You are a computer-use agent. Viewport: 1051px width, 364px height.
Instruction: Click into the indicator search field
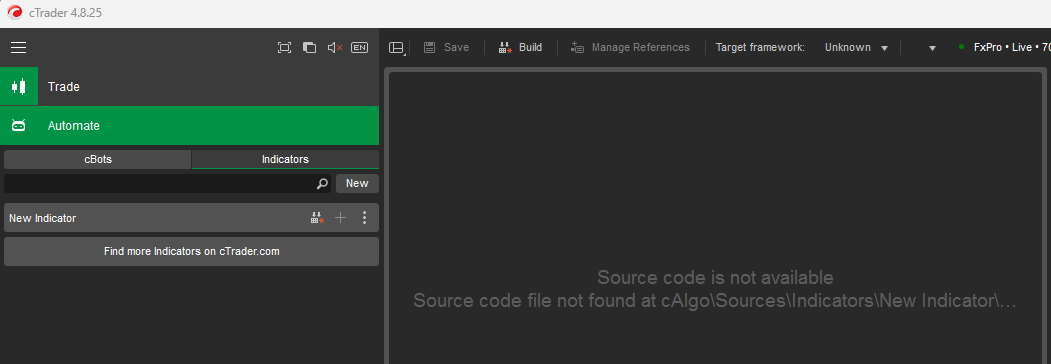(160, 184)
